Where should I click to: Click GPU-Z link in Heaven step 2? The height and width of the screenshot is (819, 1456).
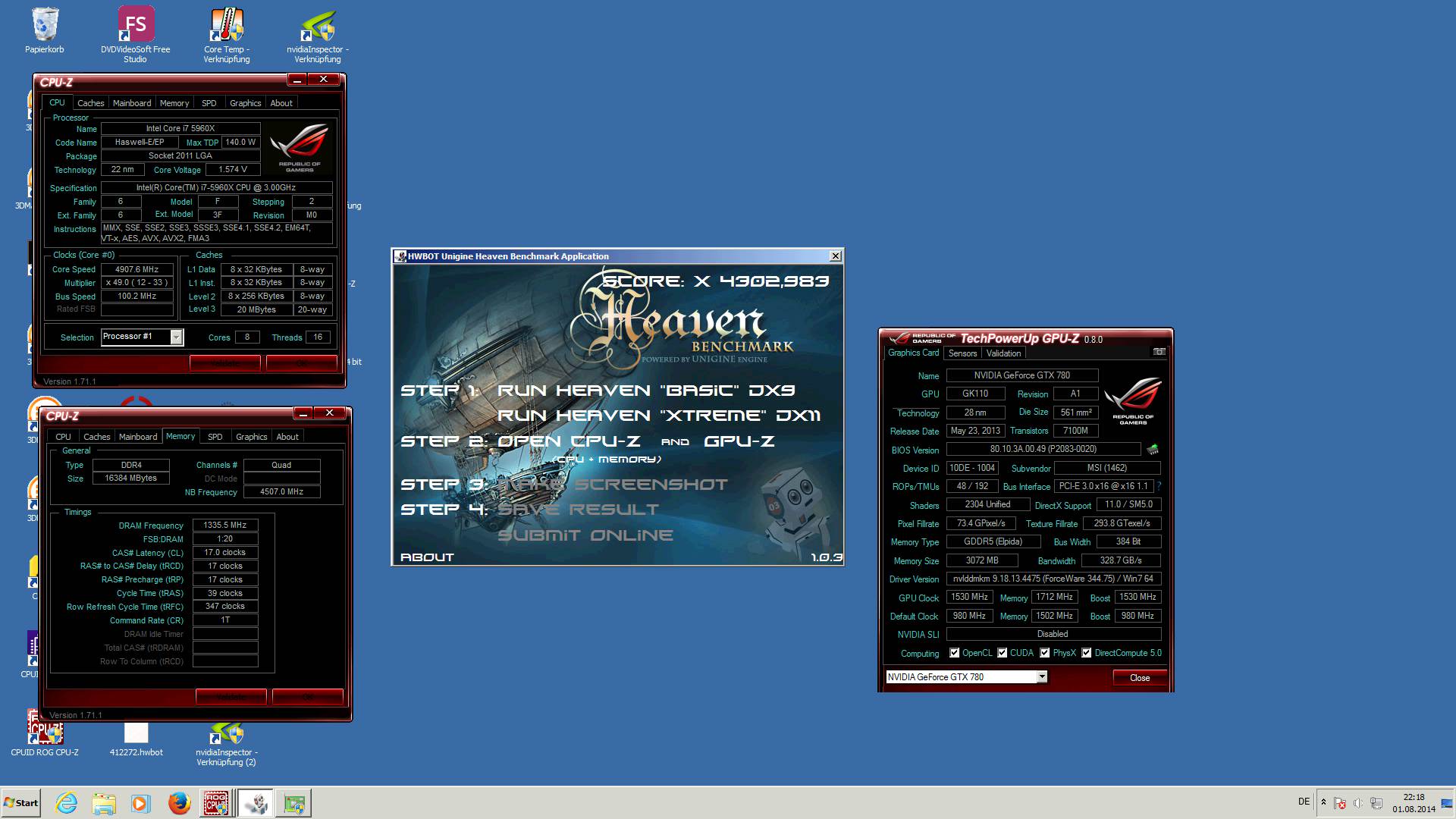pos(739,441)
